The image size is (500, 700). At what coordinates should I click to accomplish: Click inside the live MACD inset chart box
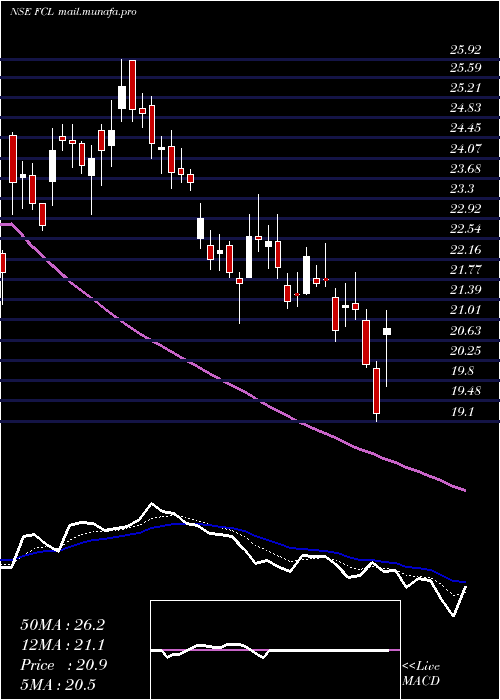(x=275, y=650)
